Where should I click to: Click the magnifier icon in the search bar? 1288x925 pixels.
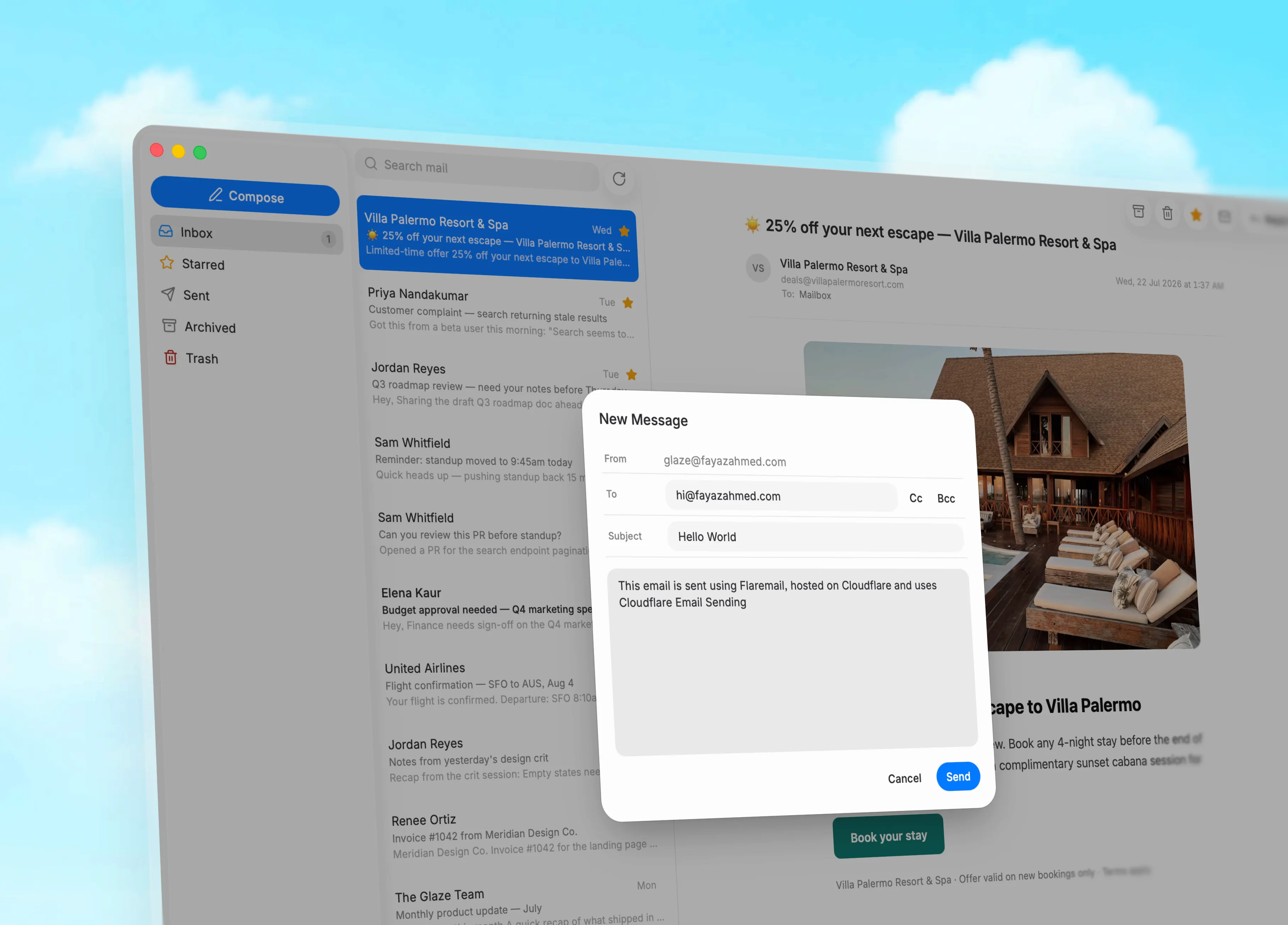click(x=371, y=164)
